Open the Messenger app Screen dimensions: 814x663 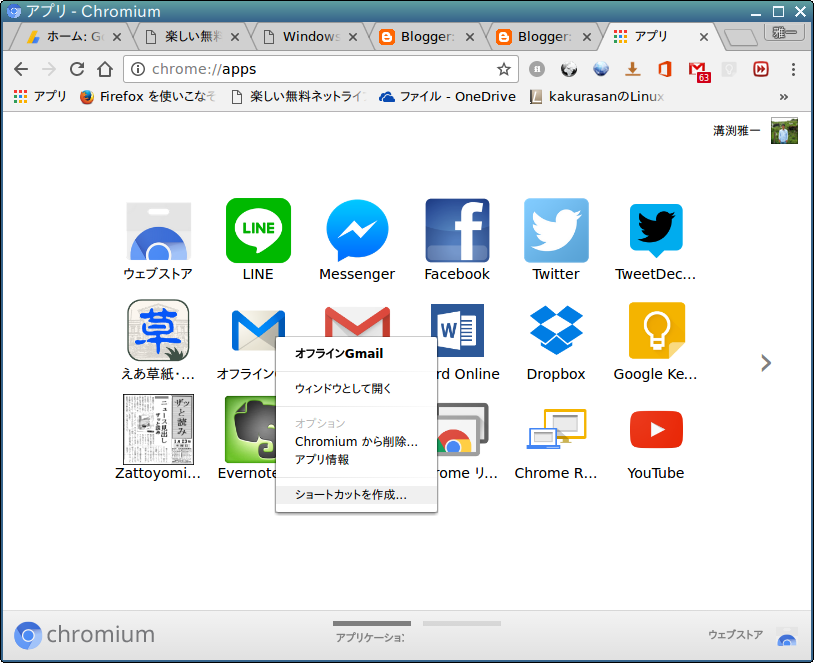point(357,231)
